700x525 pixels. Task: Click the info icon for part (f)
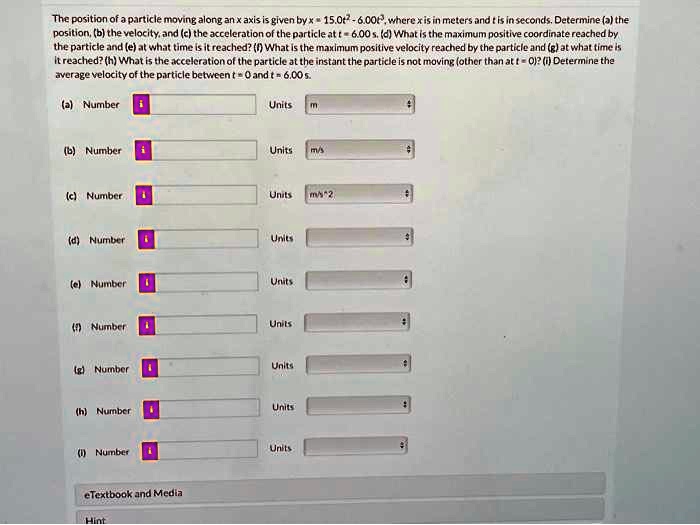click(x=147, y=325)
